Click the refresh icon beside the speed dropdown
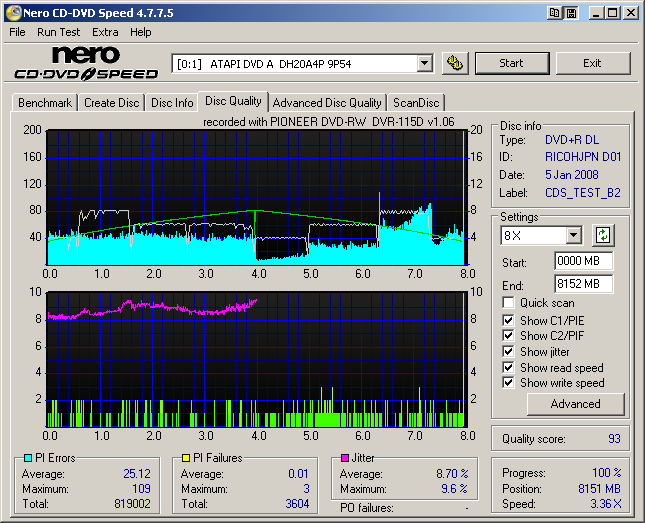This screenshot has width=645, height=523. click(603, 235)
